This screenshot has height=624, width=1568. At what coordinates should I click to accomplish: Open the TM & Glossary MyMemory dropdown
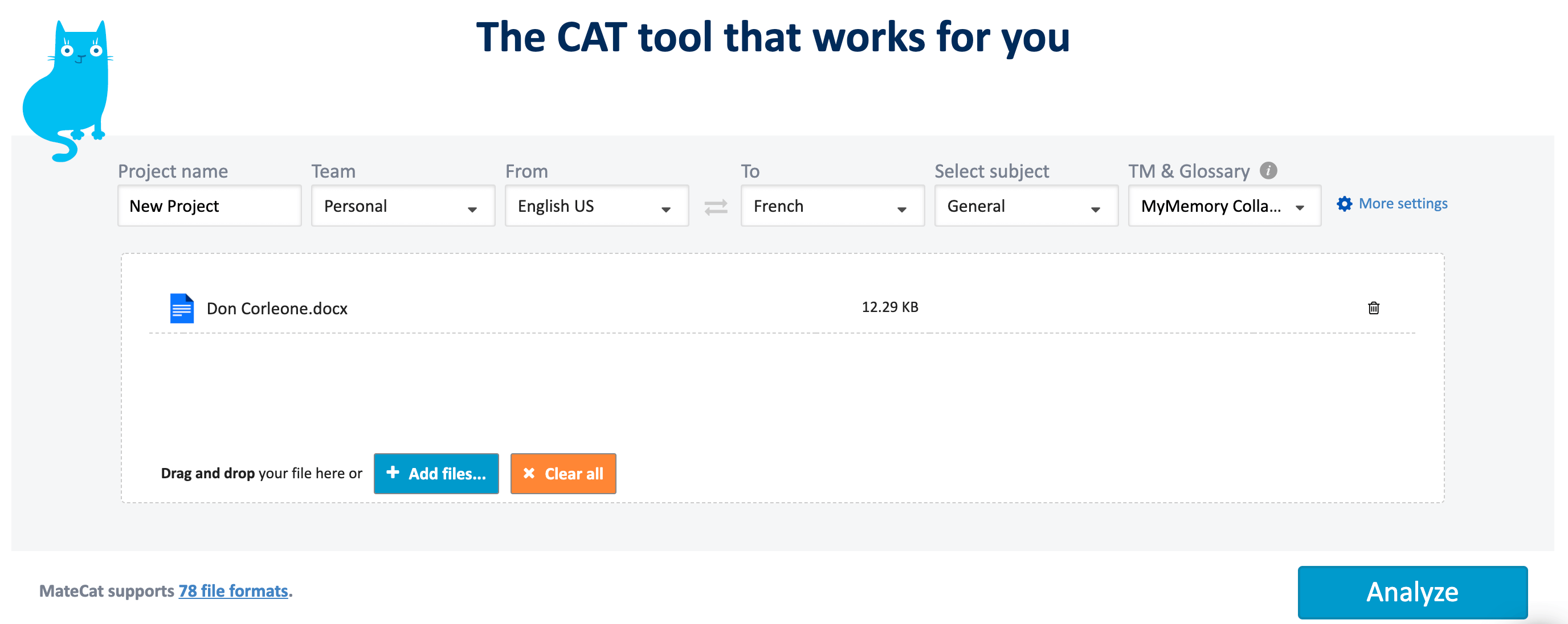[x=1224, y=206]
